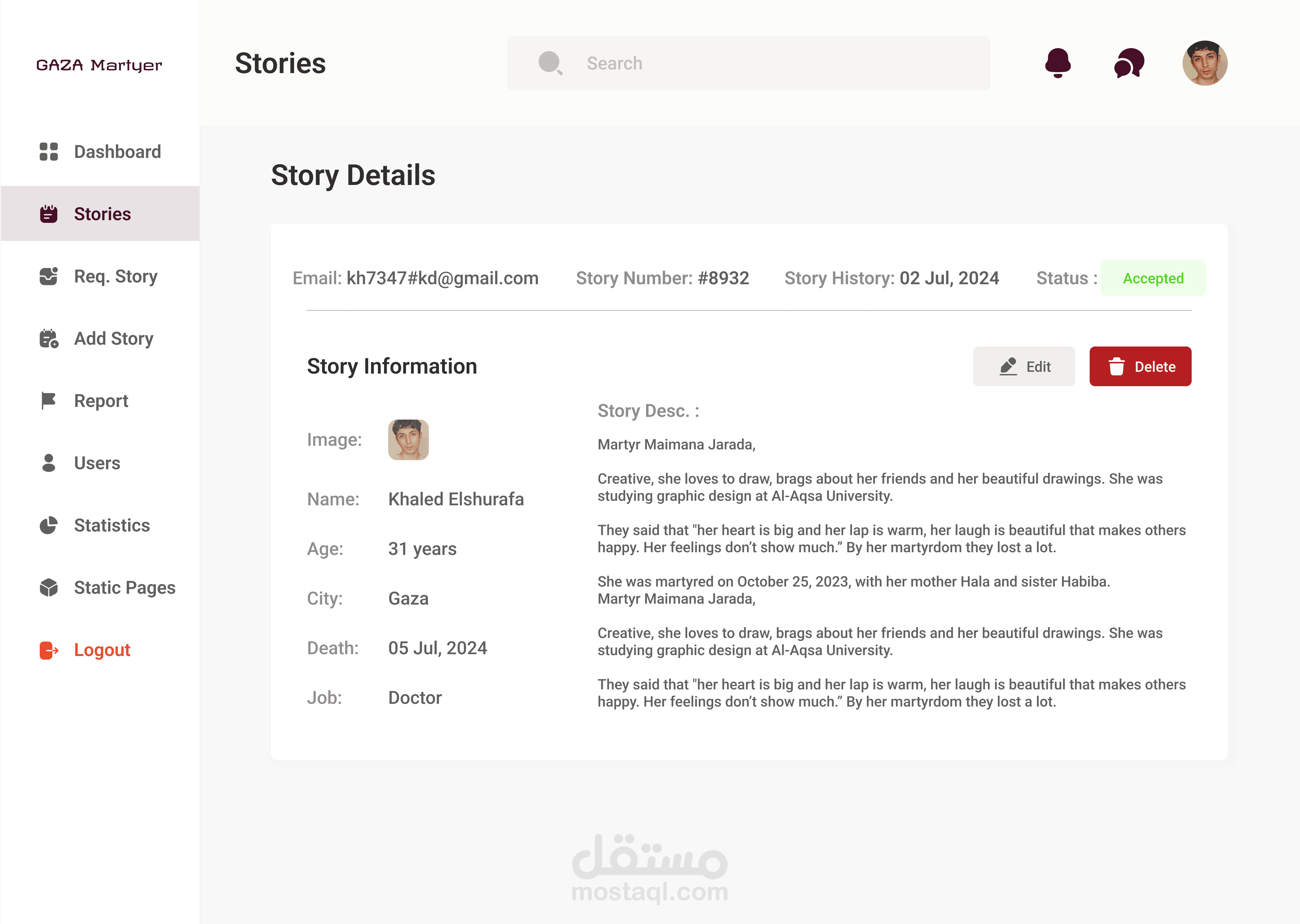The height and width of the screenshot is (924, 1300).
Task: Select Stories in the sidebar
Action: [100, 214]
